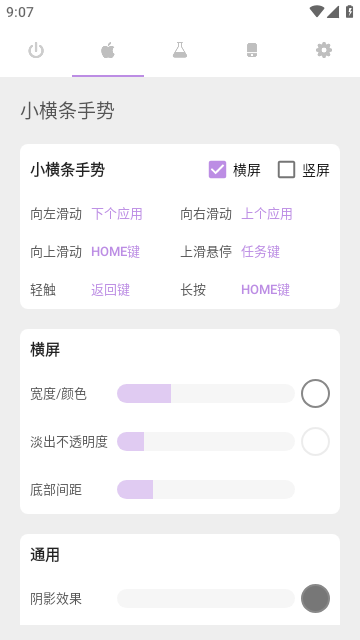Open 长按 action HOME键
This screenshot has width=360, height=640.
266,290
